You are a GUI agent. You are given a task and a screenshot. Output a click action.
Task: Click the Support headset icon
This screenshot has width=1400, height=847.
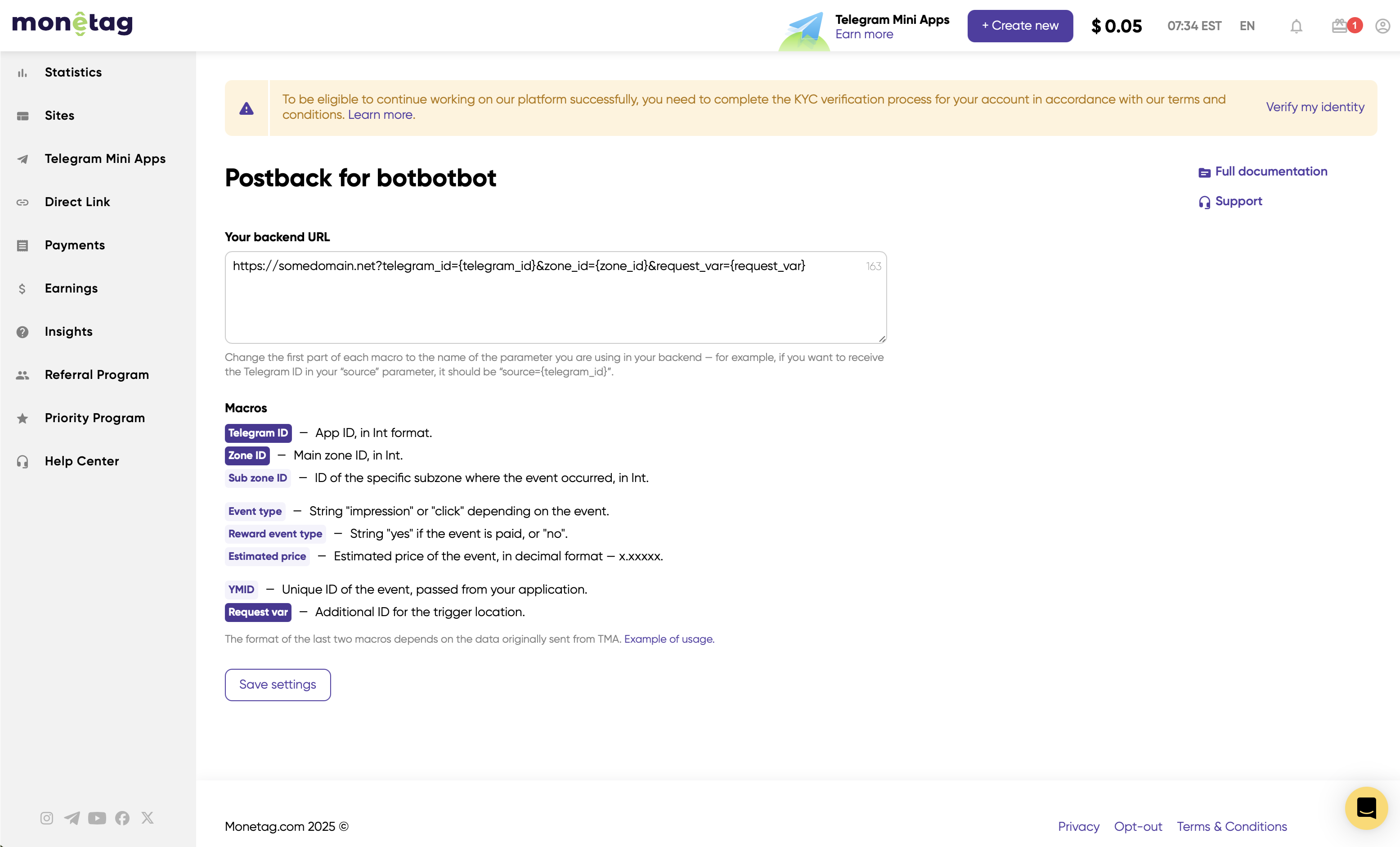(1204, 202)
